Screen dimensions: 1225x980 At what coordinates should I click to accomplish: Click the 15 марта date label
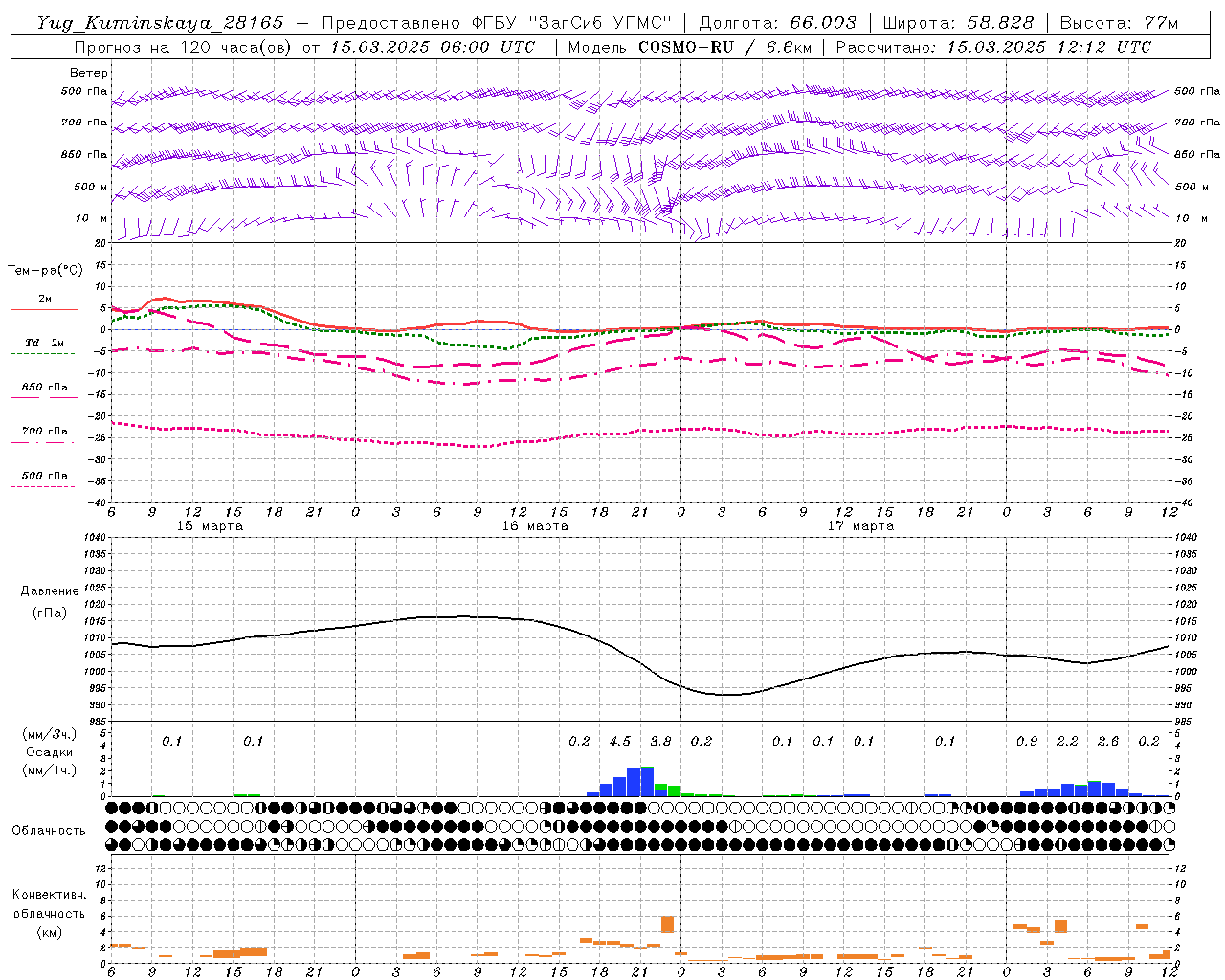[x=211, y=526]
